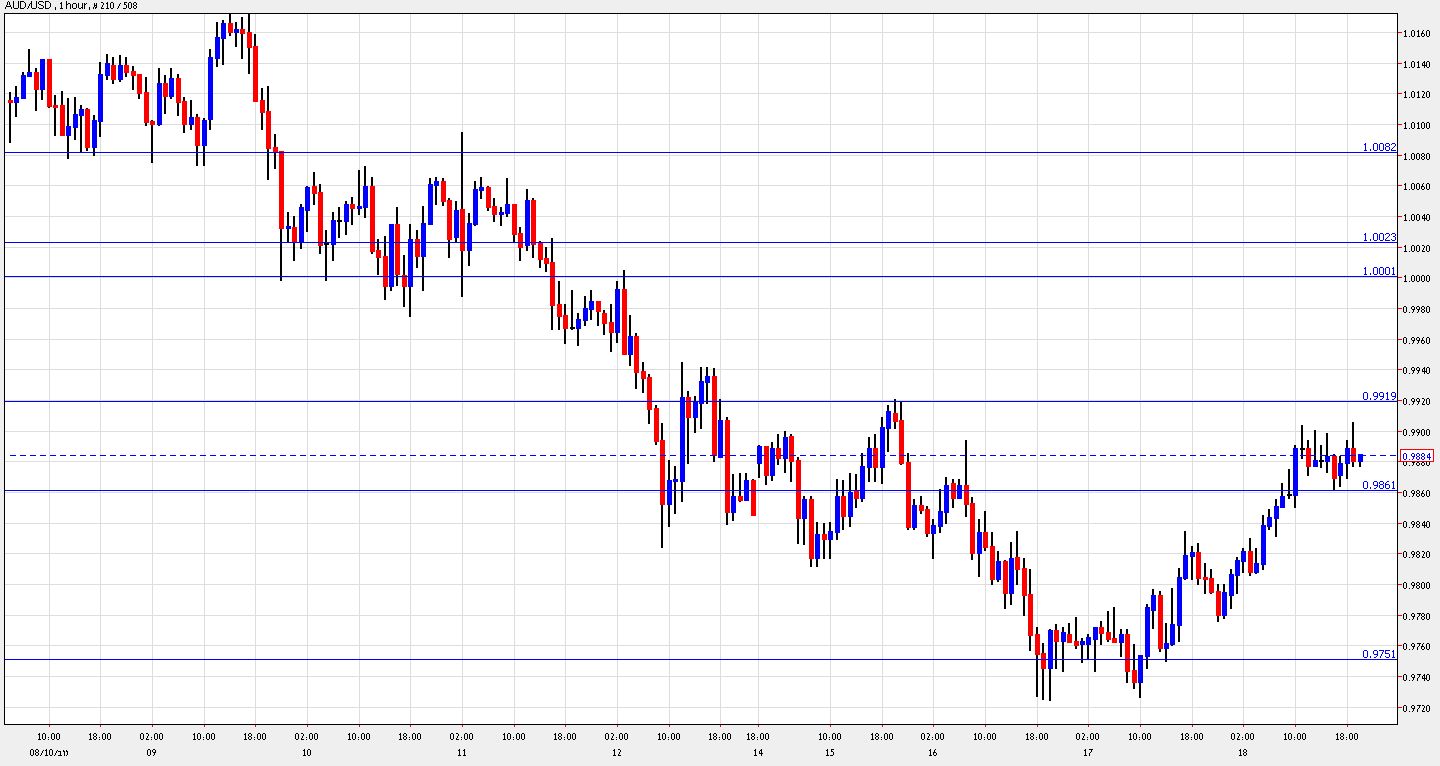The height and width of the screenshot is (766, 1440).
Task: Click the 1.0023 level line label
Action: tap(1378, 237)
